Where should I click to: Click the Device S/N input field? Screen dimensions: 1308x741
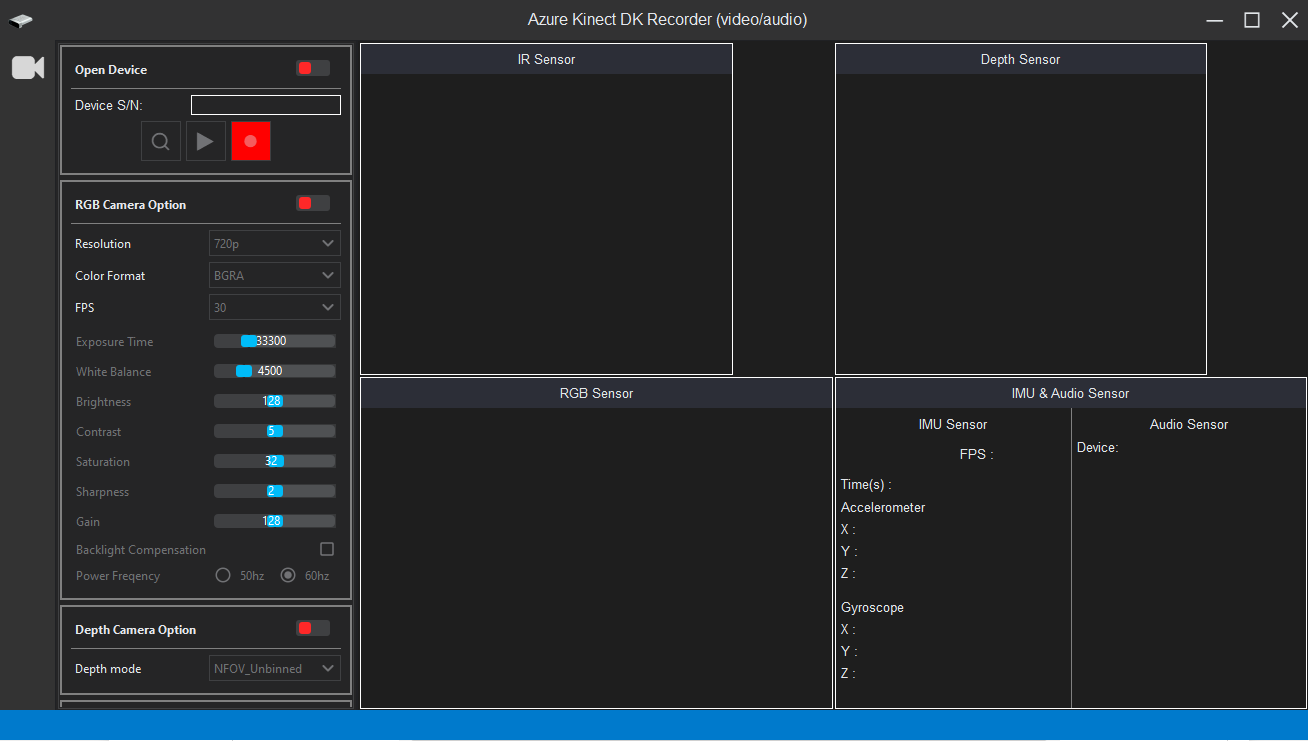[x=265, y=105]
